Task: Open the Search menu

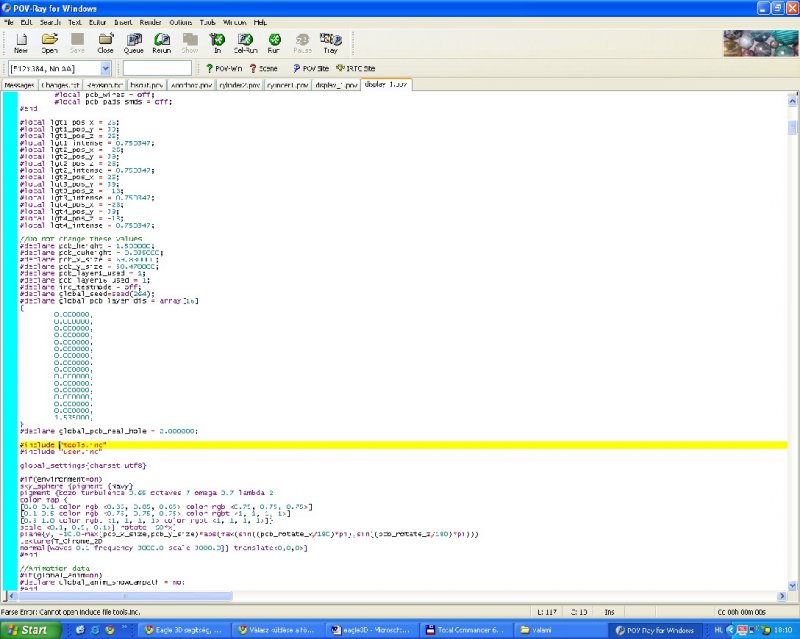Action: (50, 22)
